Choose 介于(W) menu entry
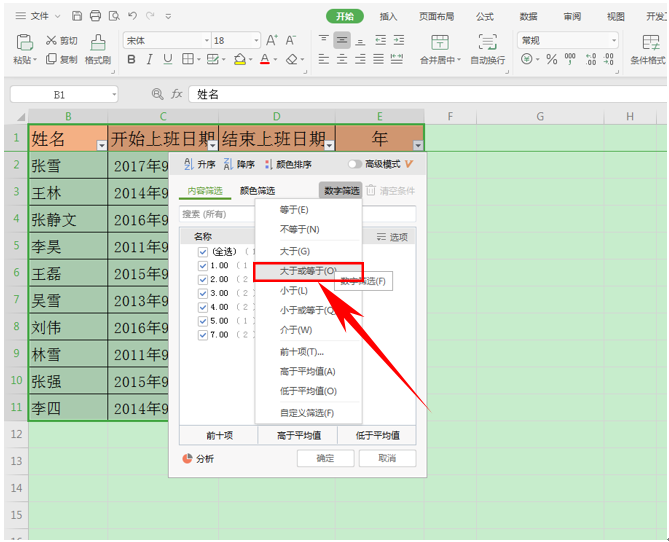 coord(308,330)
